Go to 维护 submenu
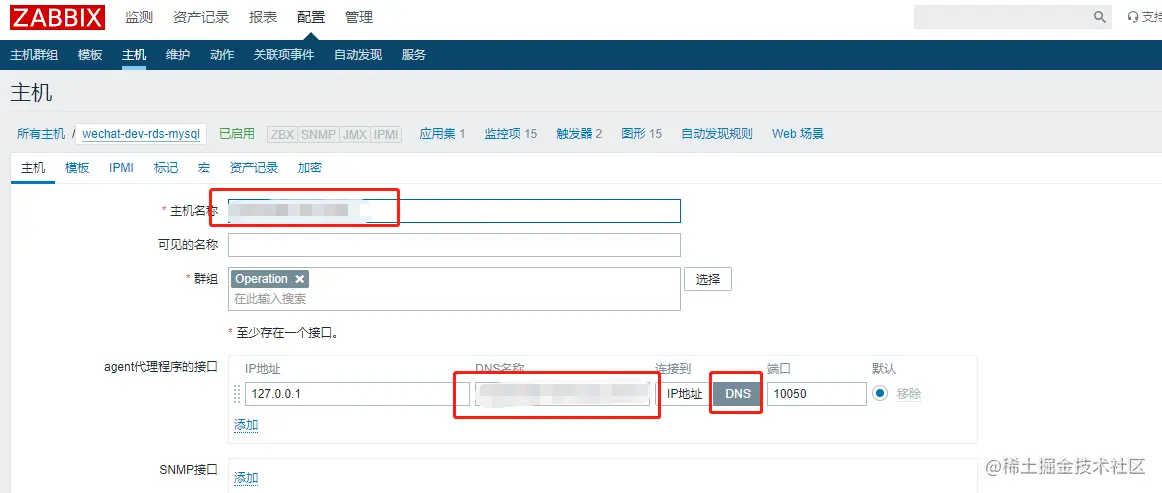 pyautogui.click(x=178, y=55)
